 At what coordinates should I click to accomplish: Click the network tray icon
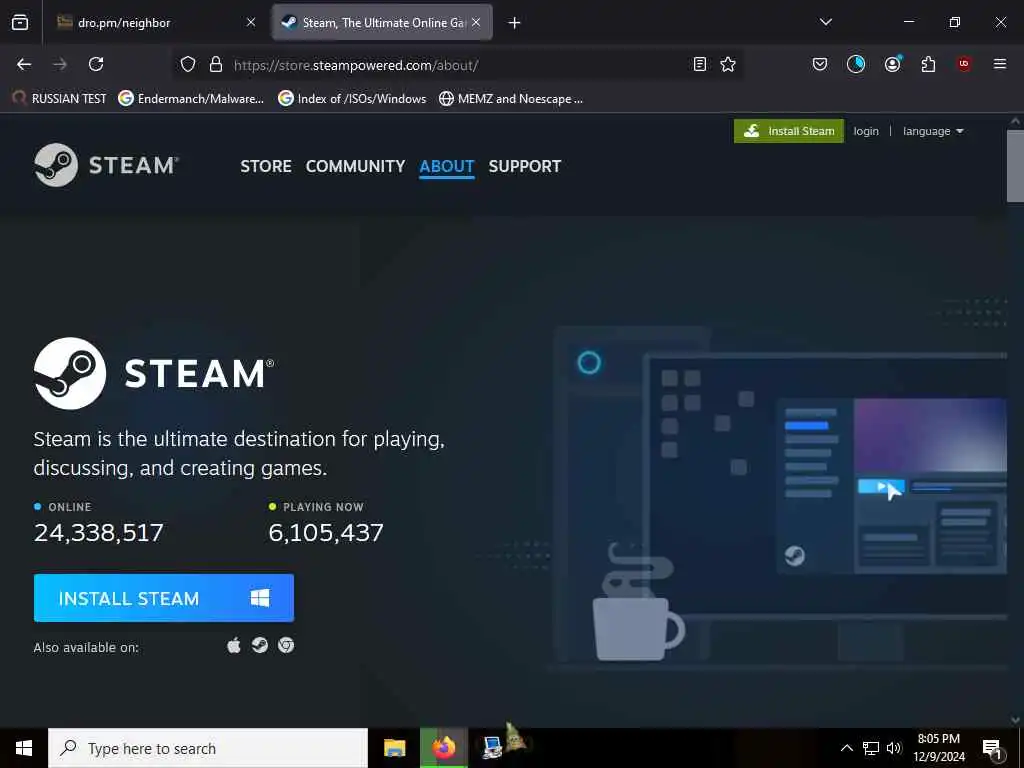tap(871, 748)
